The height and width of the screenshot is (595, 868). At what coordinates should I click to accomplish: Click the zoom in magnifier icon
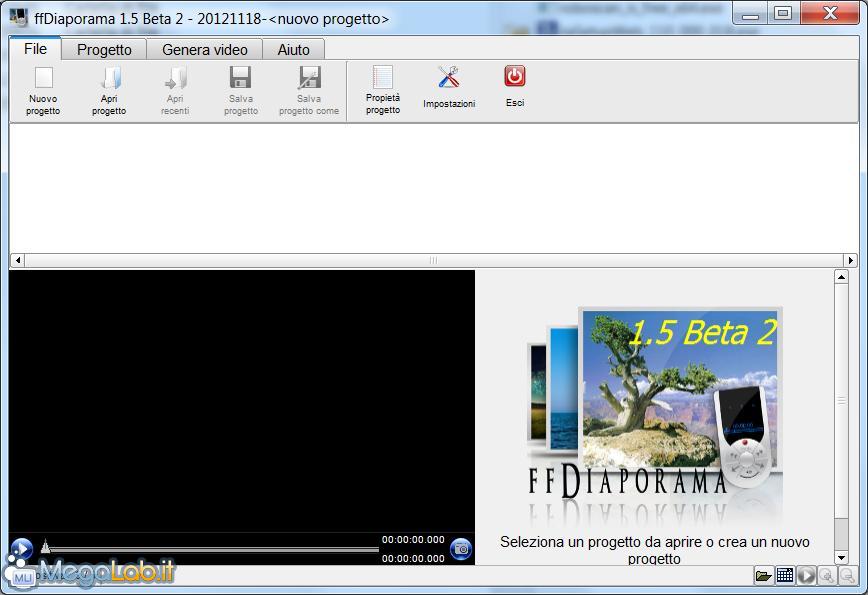pyautogui.click(x=827, y=575)
